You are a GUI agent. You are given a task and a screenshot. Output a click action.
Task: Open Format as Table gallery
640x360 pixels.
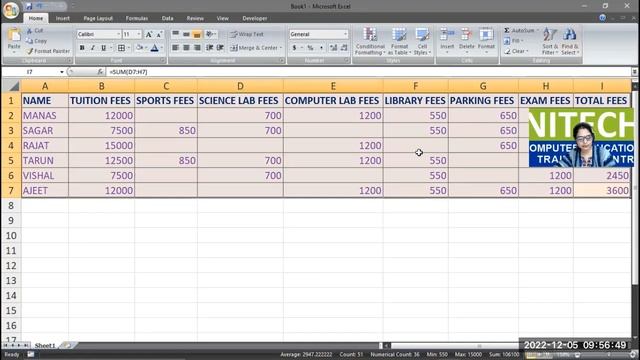[399, 41]
